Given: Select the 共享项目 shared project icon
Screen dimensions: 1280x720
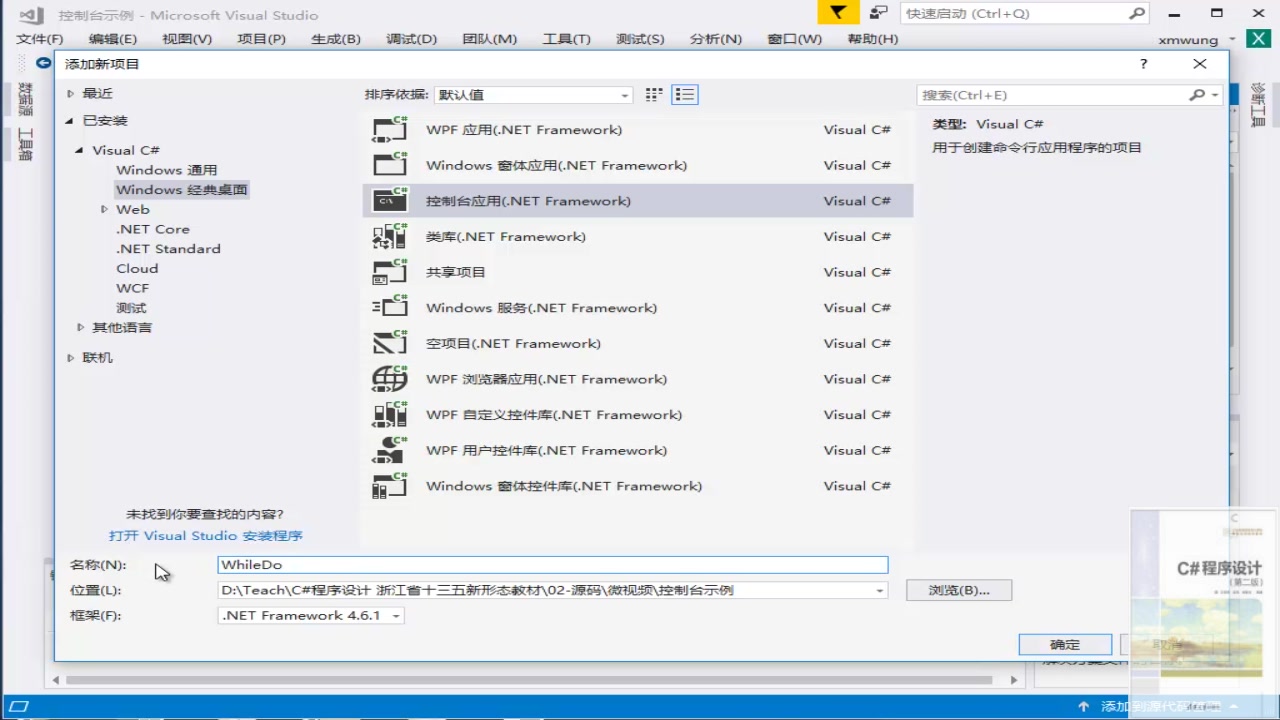Looking at the screenshot, I should [390, 272].
